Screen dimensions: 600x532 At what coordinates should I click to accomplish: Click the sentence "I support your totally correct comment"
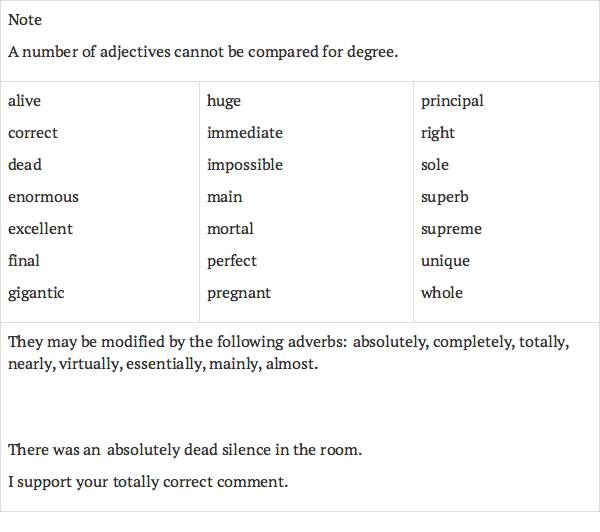(x=148, y=482)
